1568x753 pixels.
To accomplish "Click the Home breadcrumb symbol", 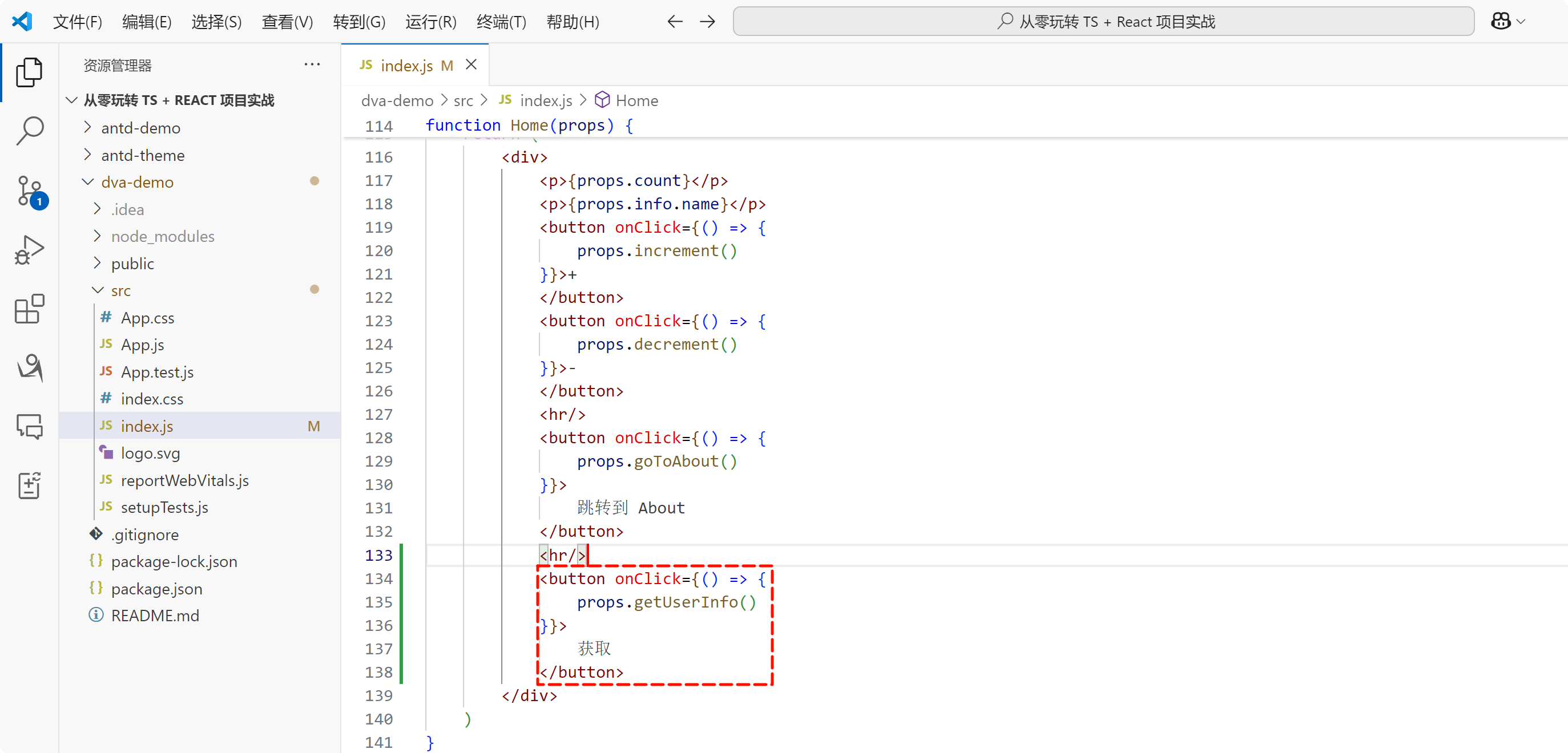I will tap(636, 100).
